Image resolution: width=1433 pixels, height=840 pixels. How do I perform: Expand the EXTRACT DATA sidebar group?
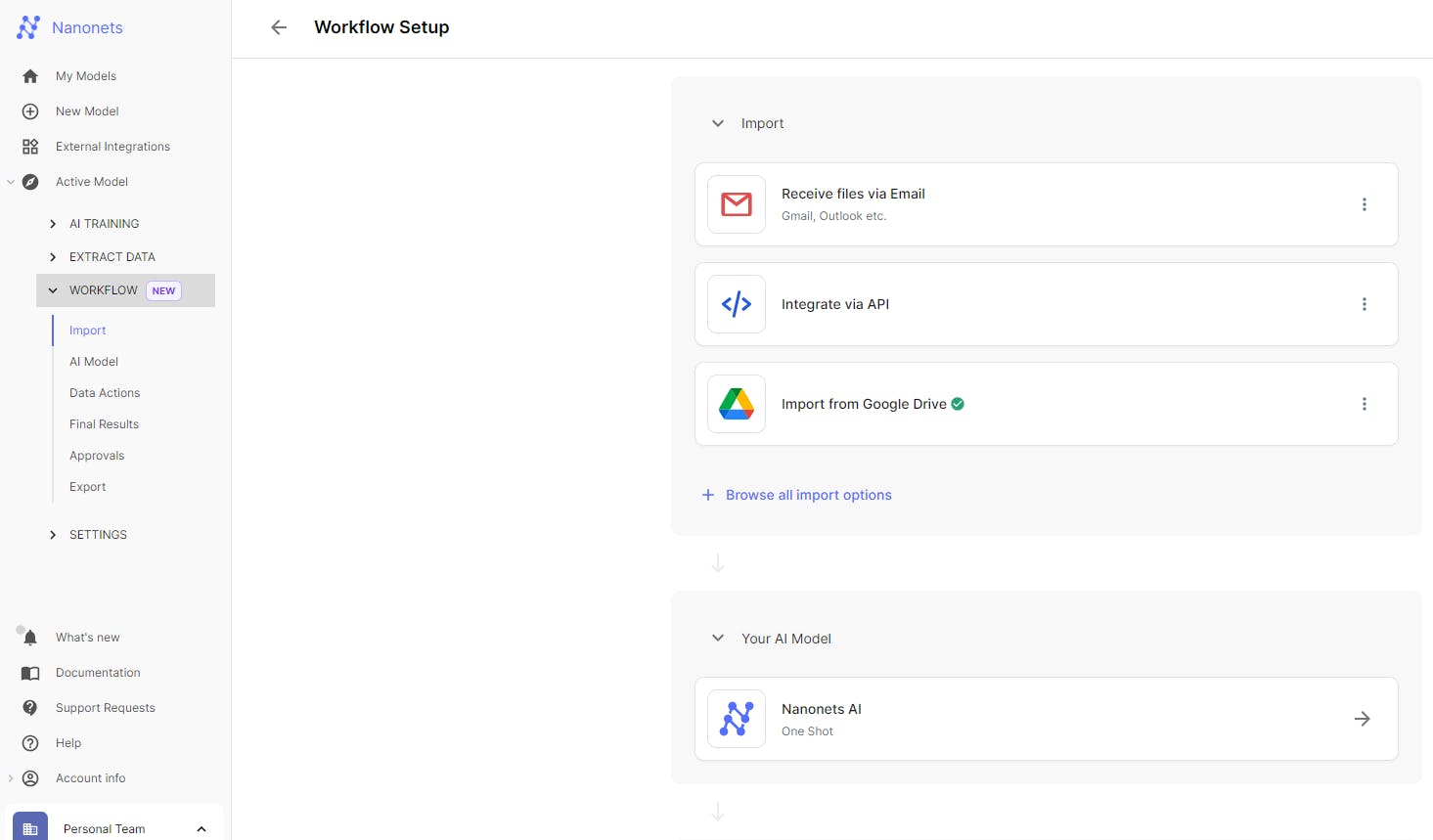point(53,257)
